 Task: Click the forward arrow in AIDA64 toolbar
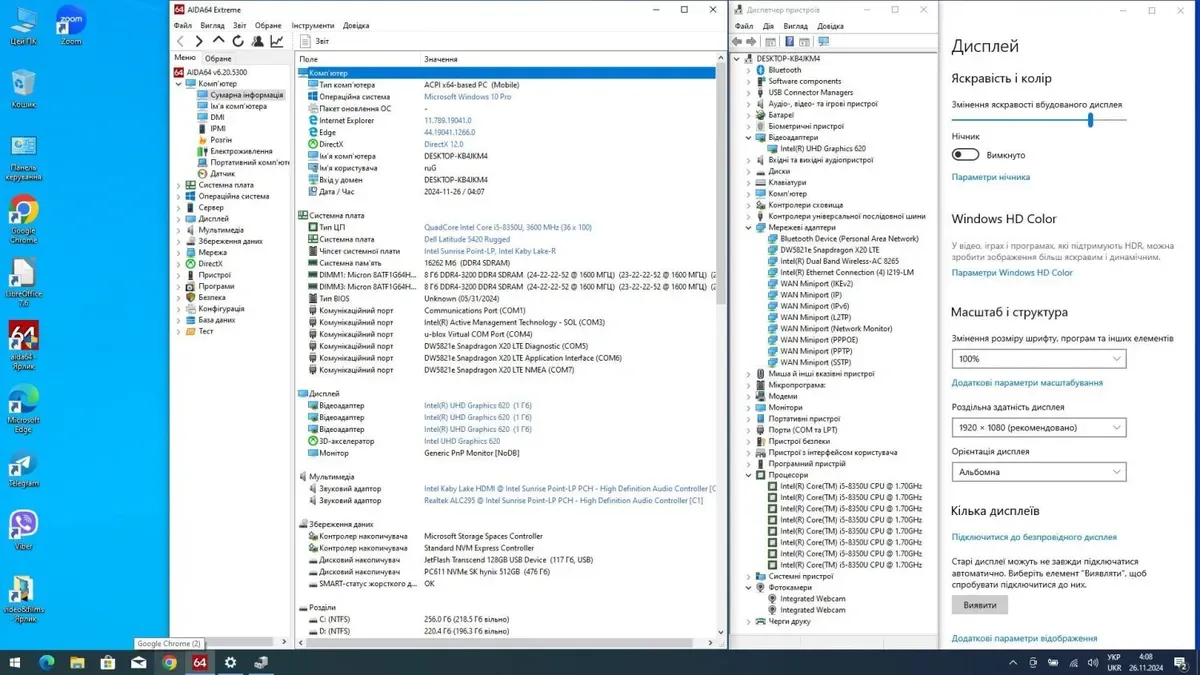(199, 41)
